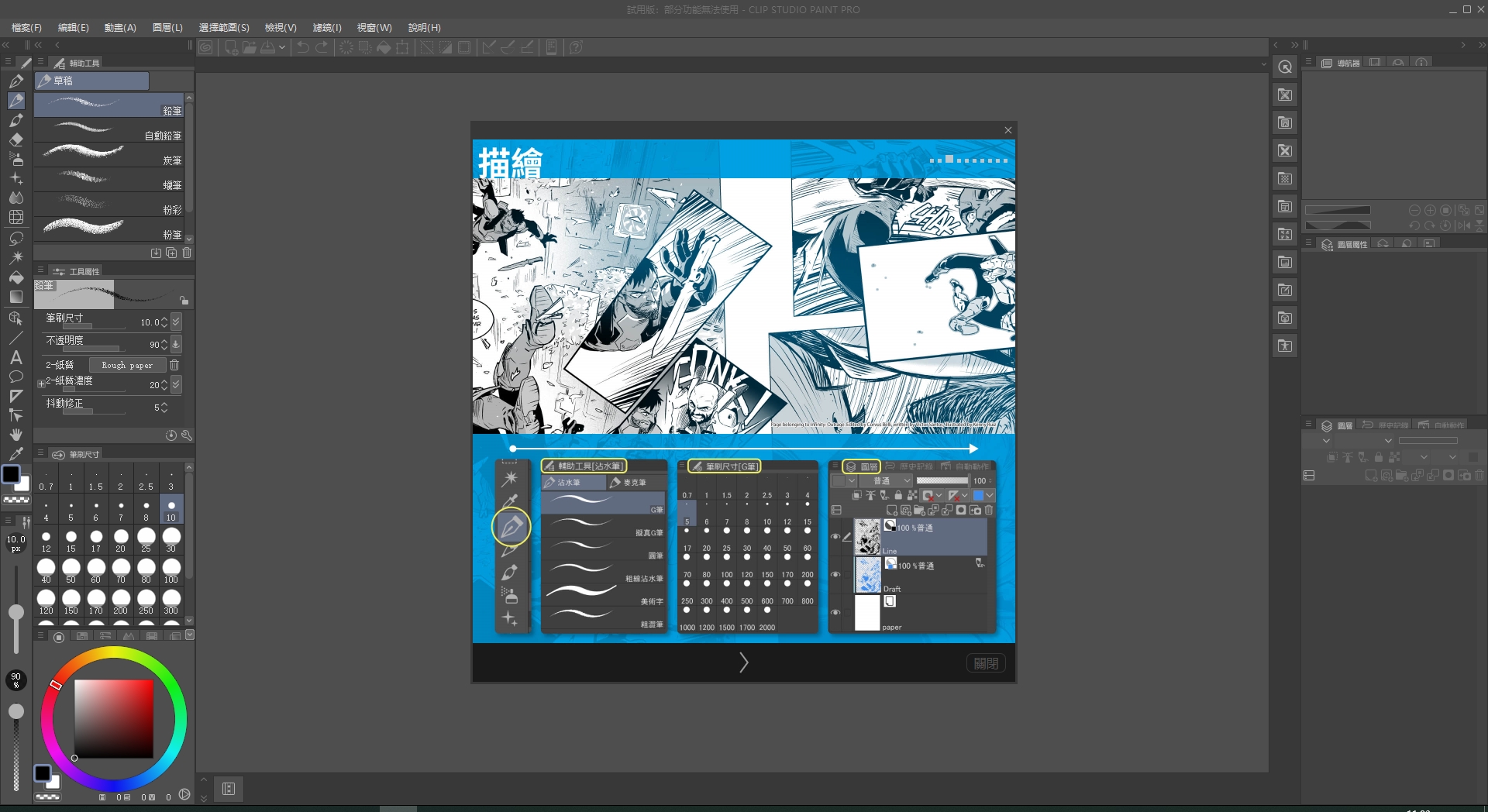Click the navigator zoom in icon

coord(1430,210)
